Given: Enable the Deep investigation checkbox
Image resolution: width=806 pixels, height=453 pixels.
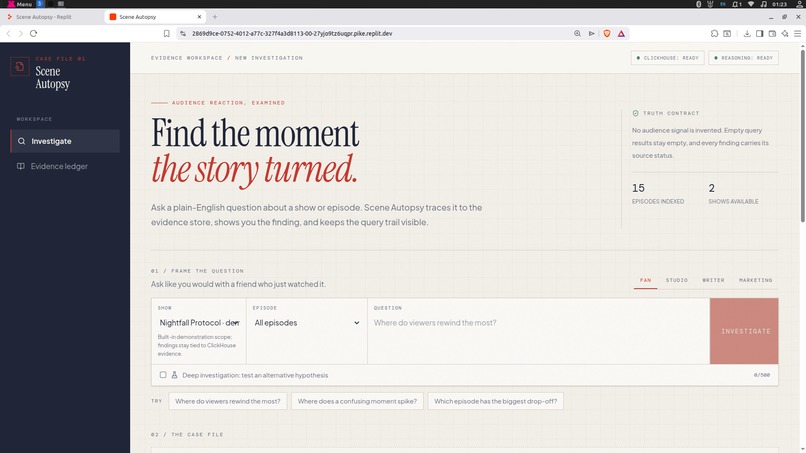Looking at the screenshot, I should (163, 375).
